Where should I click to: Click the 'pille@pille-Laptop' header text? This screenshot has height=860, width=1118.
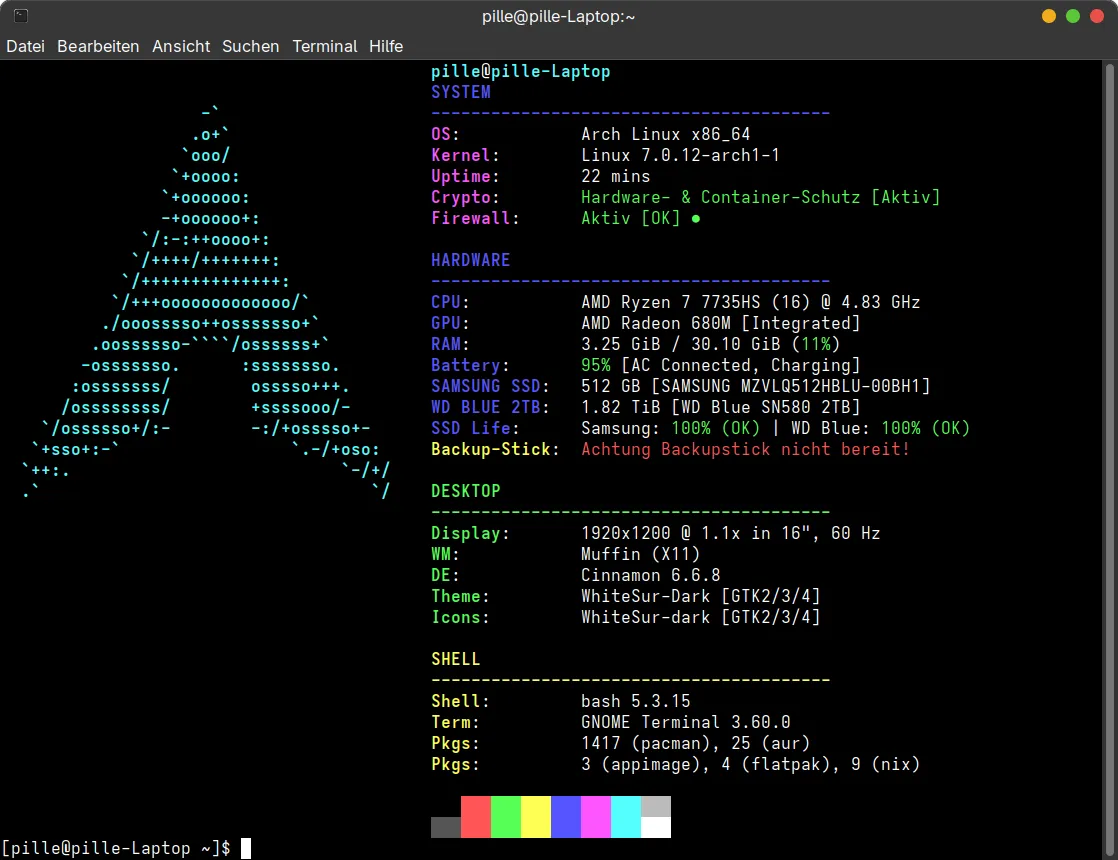point(520,71)
